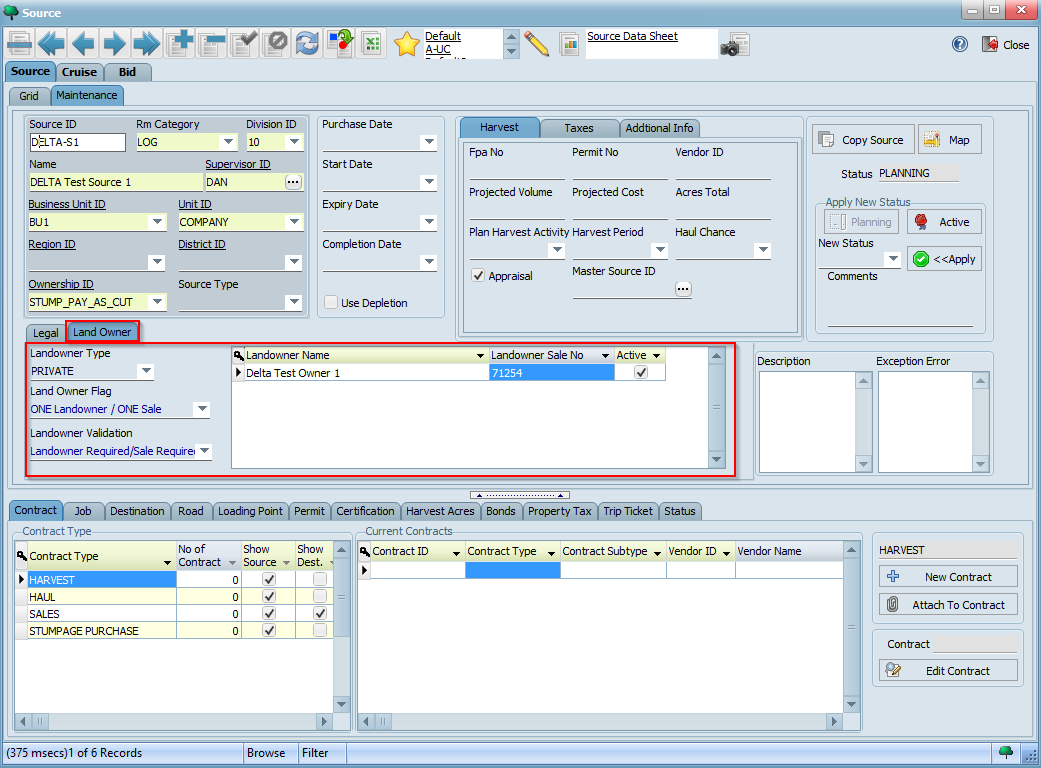Image resolution: width=1041 pixels, height=768 pixels.
Task: Switch to the Harvest Acres tab
Action: (x=440, y=510)
